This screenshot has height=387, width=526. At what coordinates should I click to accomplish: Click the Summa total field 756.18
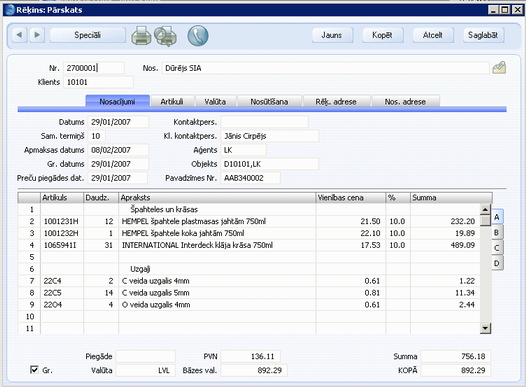[x=456, y=356]
